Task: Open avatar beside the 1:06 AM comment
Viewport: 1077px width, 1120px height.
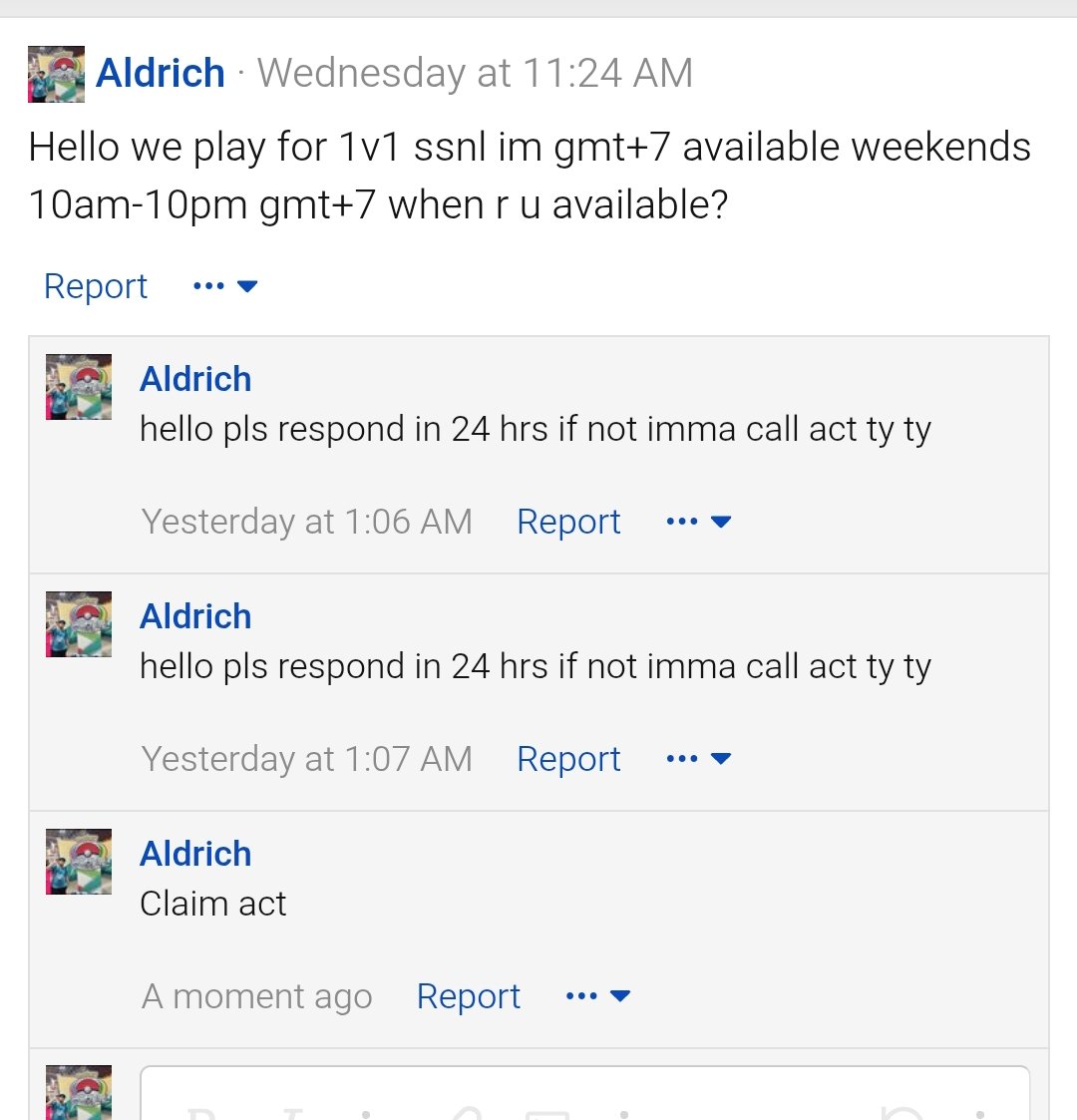Action: coord(79,386)
